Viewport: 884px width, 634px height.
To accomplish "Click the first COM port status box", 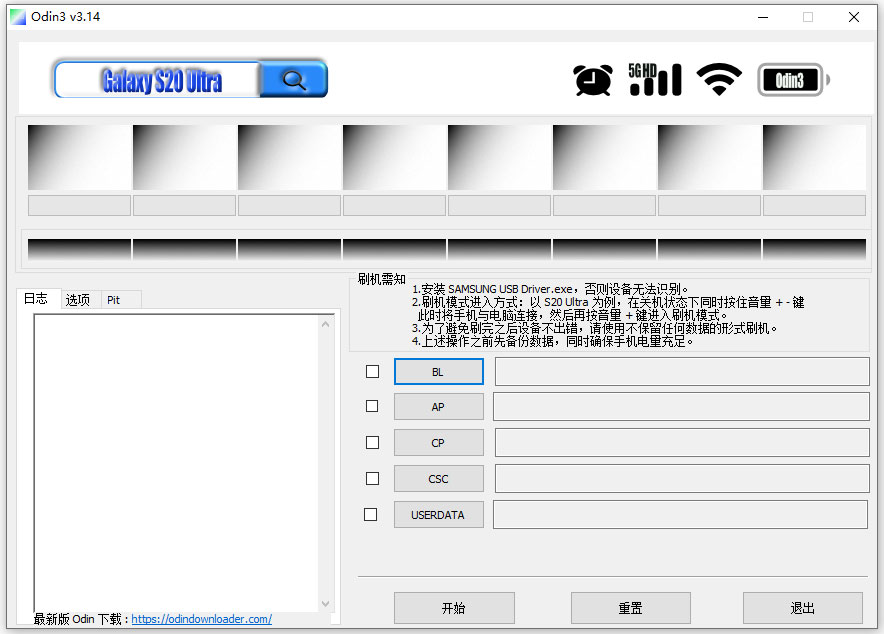I will (x=79, y=206).
